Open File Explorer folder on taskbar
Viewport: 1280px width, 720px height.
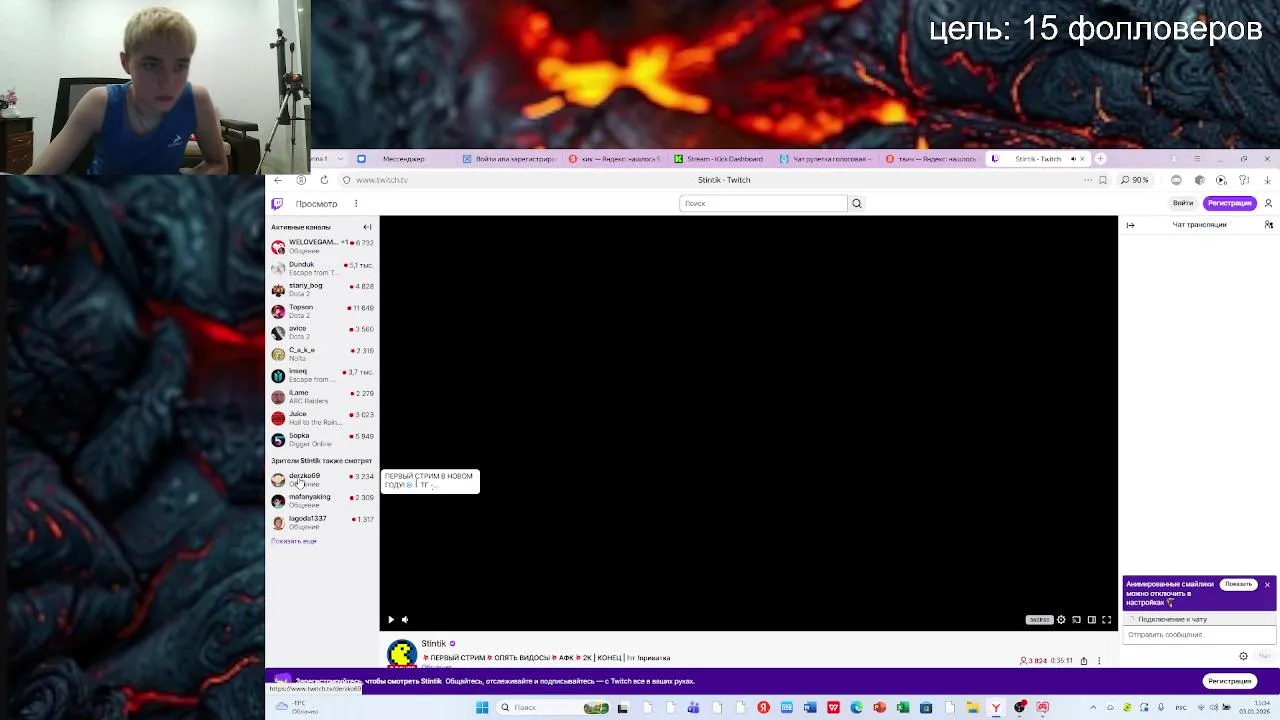pos(972,708)
